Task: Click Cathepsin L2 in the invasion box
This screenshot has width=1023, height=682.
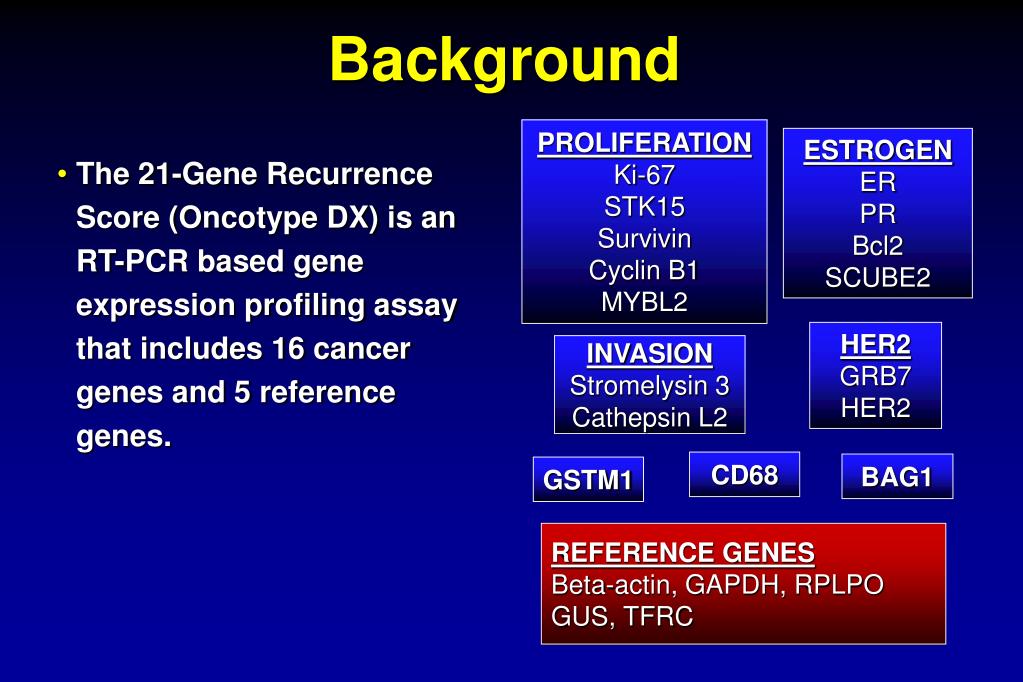Action: tap(650, 418)
